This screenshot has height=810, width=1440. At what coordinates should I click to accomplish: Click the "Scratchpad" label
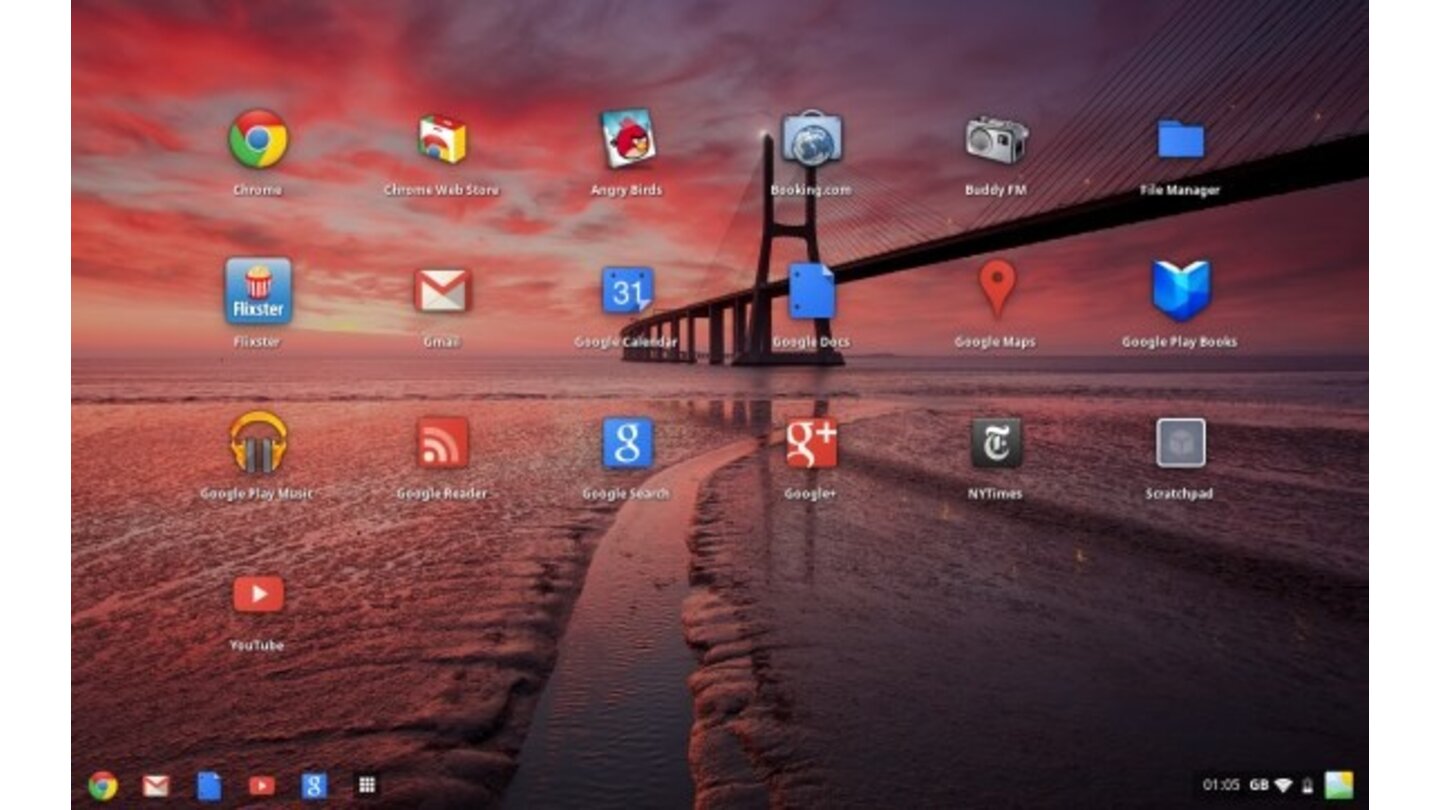[1180, 494]
